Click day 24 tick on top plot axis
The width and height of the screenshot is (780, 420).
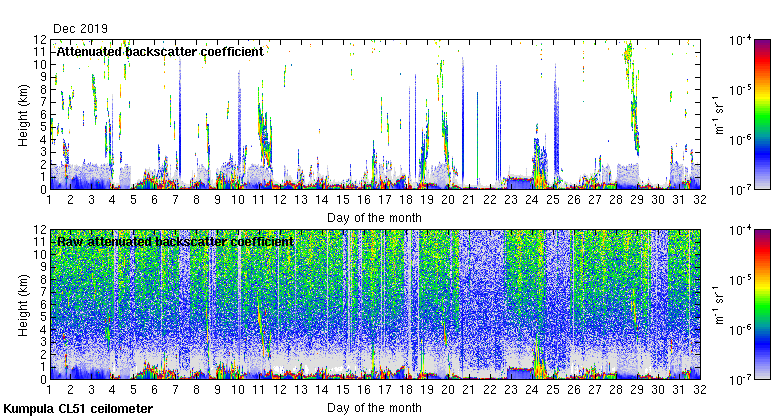pyautogui.click(x=532, y=200)
